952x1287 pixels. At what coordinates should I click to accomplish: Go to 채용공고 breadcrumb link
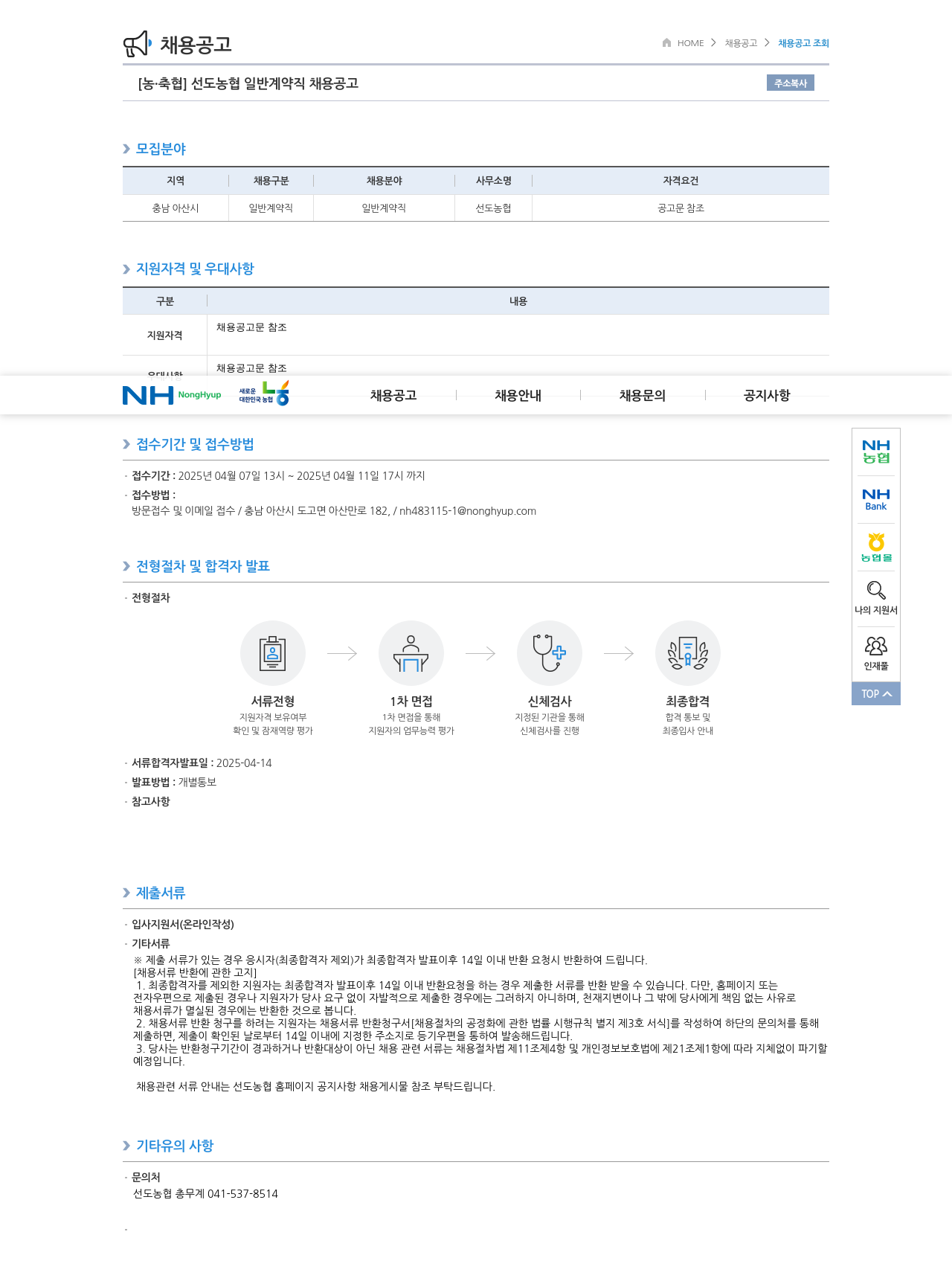(741, 43)
